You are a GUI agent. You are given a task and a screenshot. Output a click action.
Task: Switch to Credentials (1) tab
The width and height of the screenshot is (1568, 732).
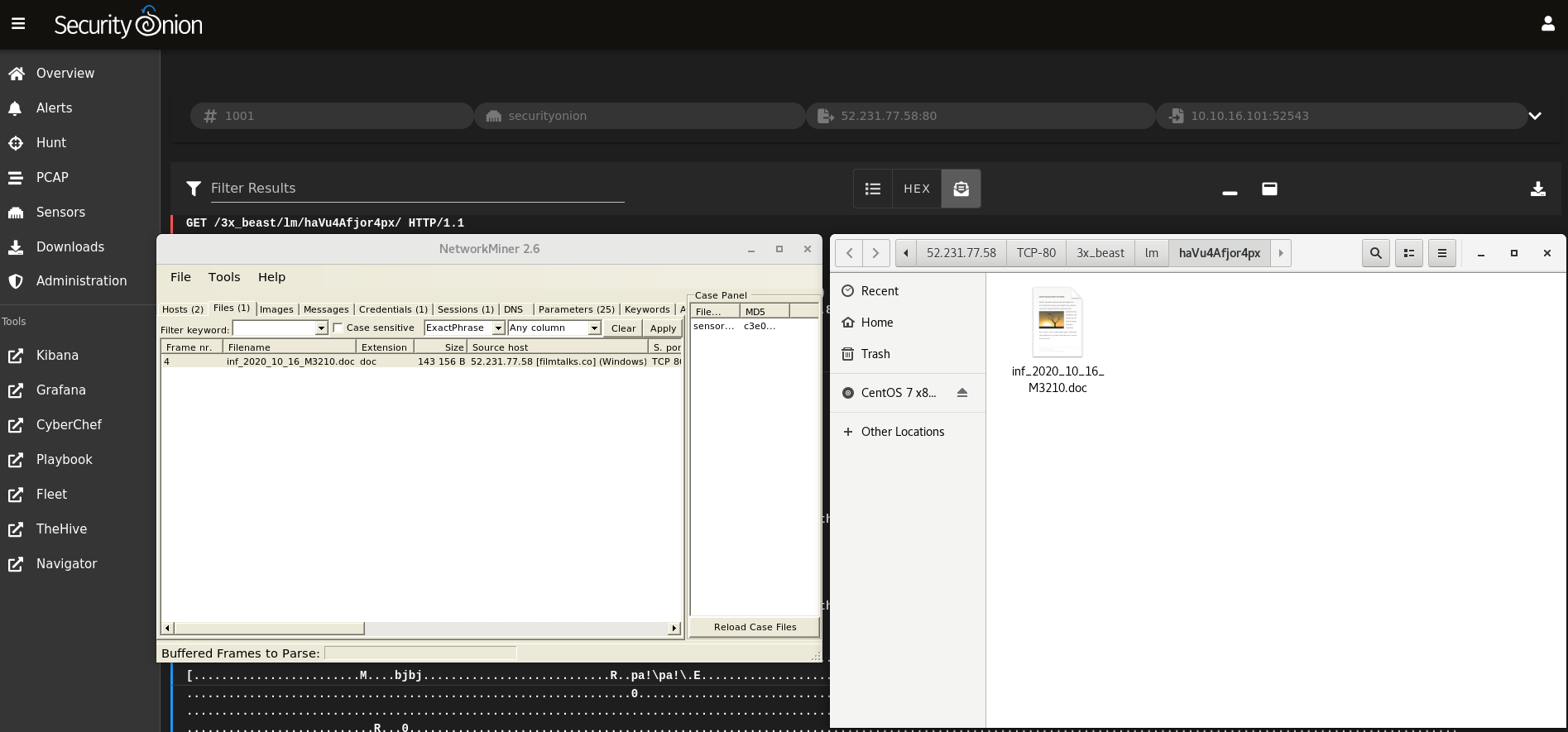[x=393, y=309]
